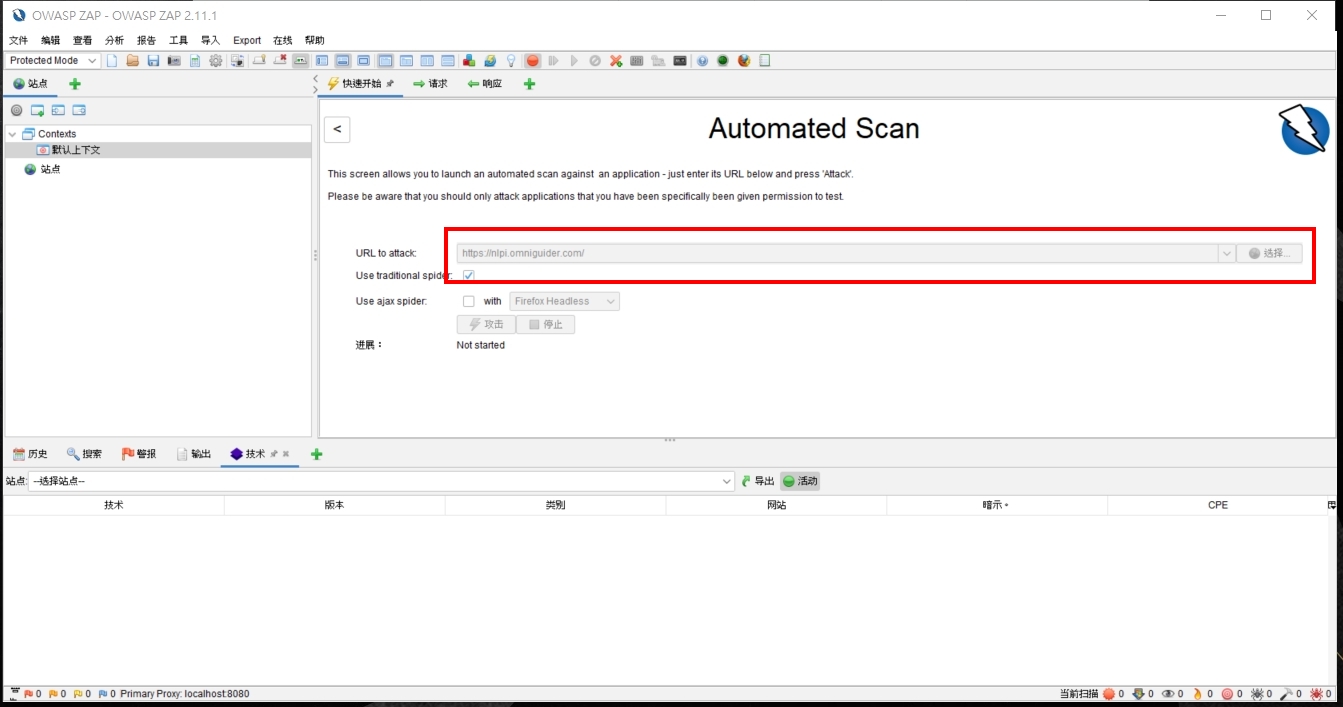Viewport: 1343px width, 707px height.
Task: Unpin the 快速开始 tab pin toggle
Action: (390, 85)
